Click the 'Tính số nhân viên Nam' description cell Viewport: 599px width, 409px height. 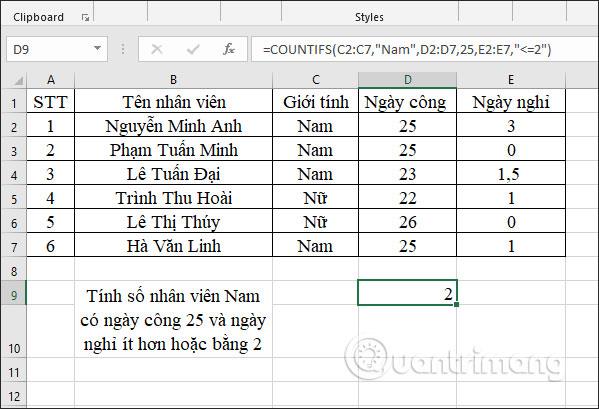tap(173, 319)
